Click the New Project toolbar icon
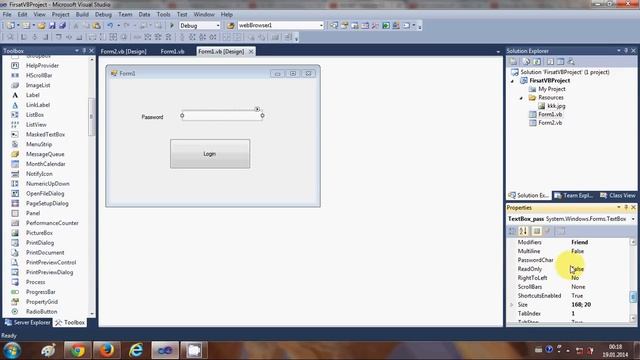 pos(10,25)
